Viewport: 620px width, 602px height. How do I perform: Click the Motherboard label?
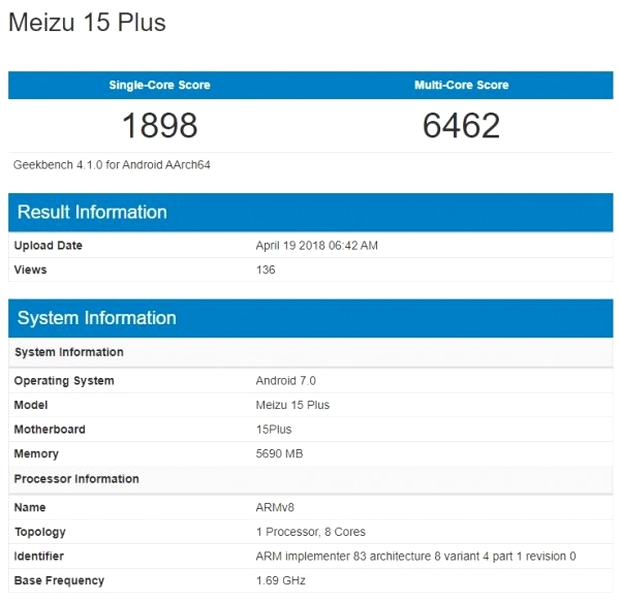50,430
